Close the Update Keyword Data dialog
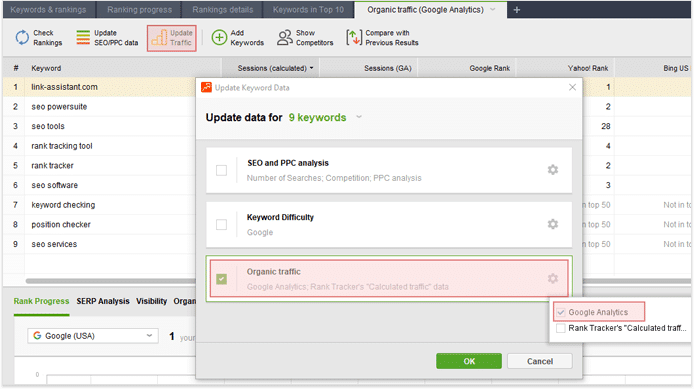694x389 pixels. pos(572,87)
